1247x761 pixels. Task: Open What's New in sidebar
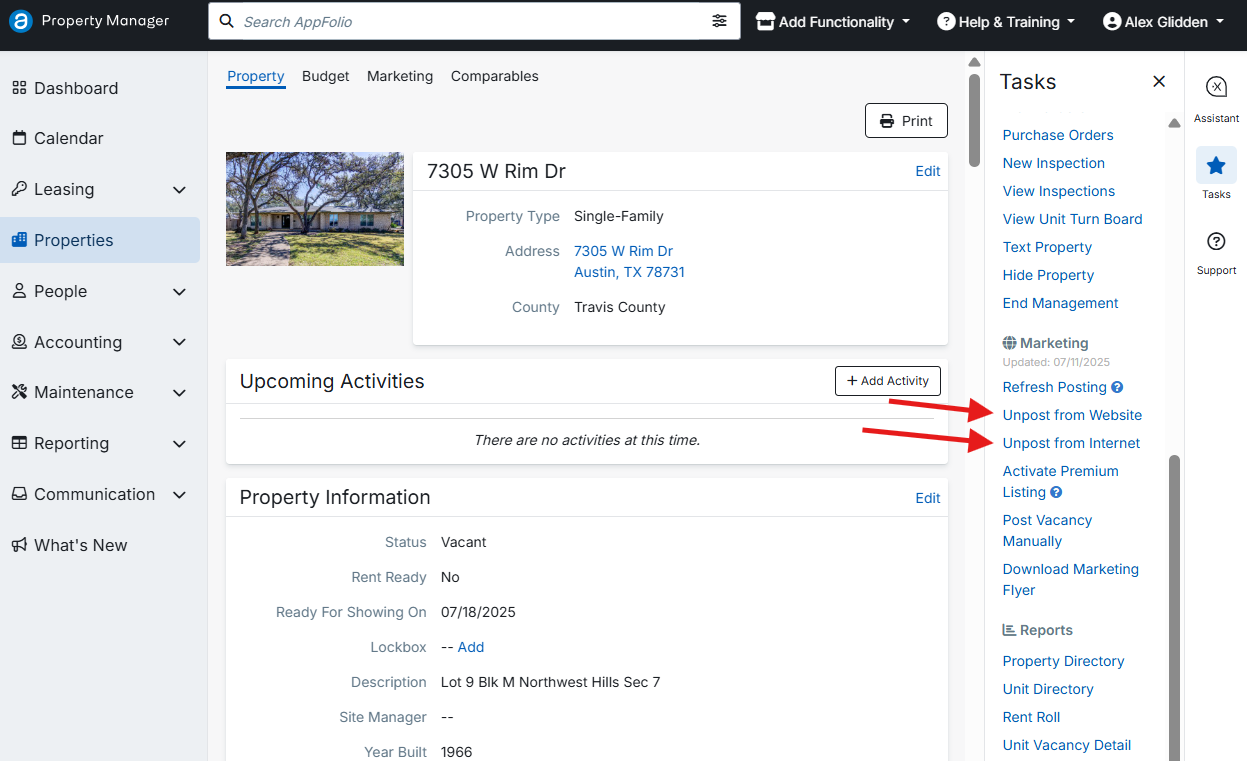(69, 545)
